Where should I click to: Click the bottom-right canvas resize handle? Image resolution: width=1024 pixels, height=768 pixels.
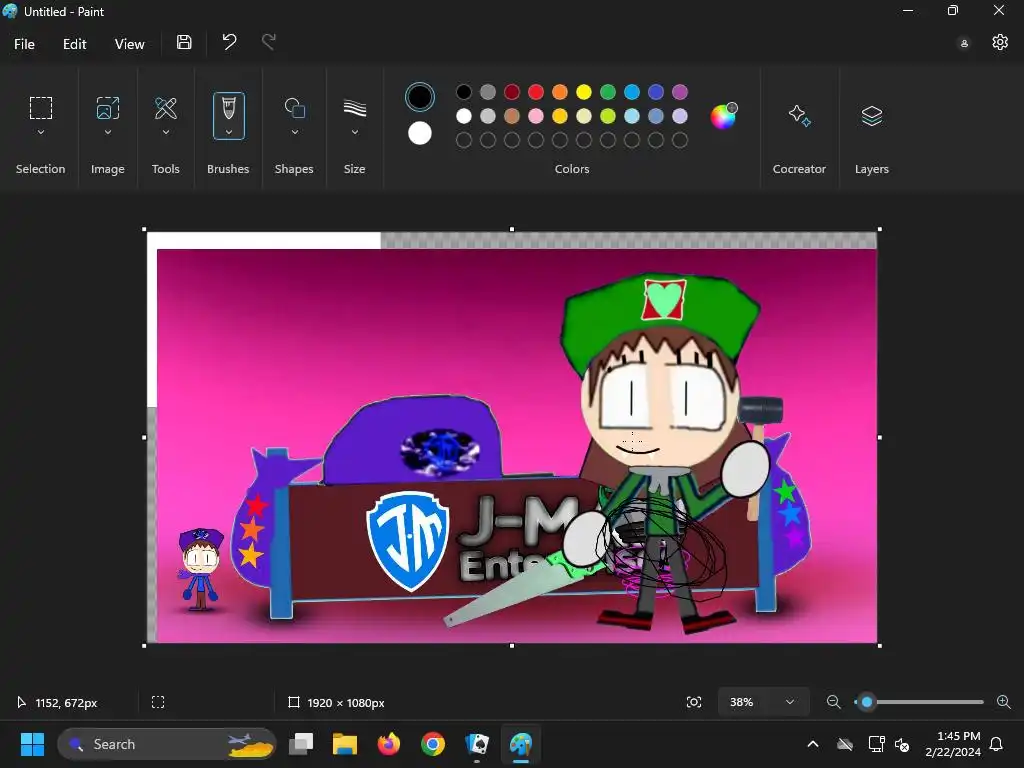click(x=880, y=646)
